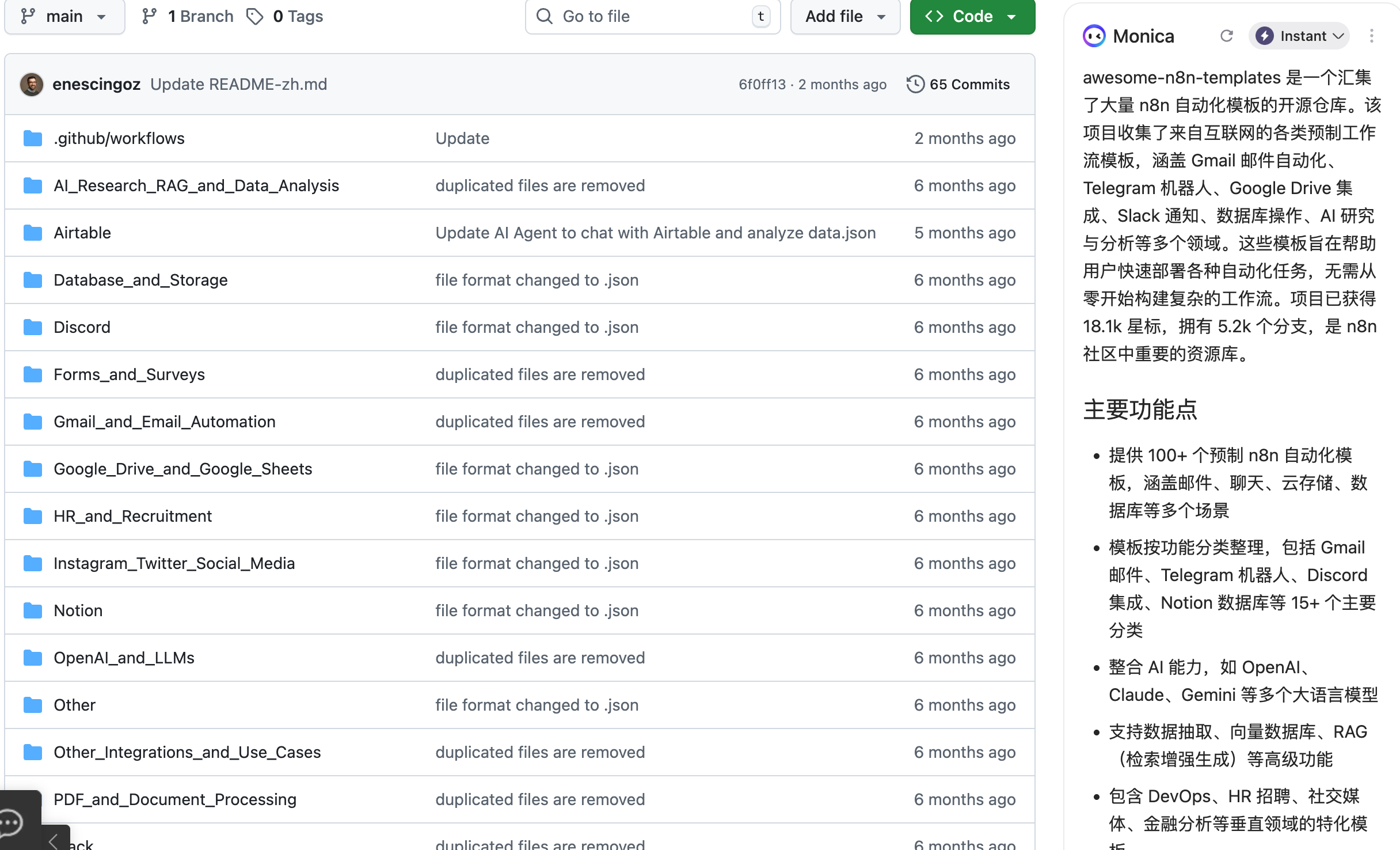1400x850 pixels.
Task: Open the OpenAI_and_LLMs folder
Action: (124, 658)
